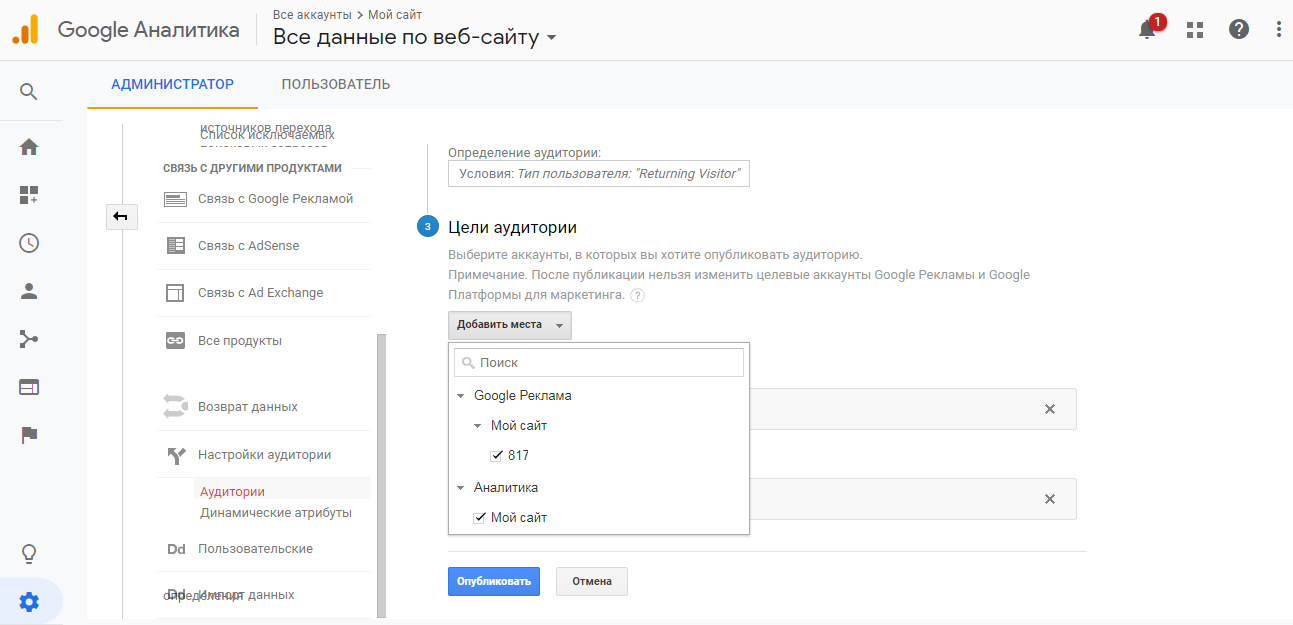
Task: Open Пользовательские определения menu item
Action: click(255, 549)
